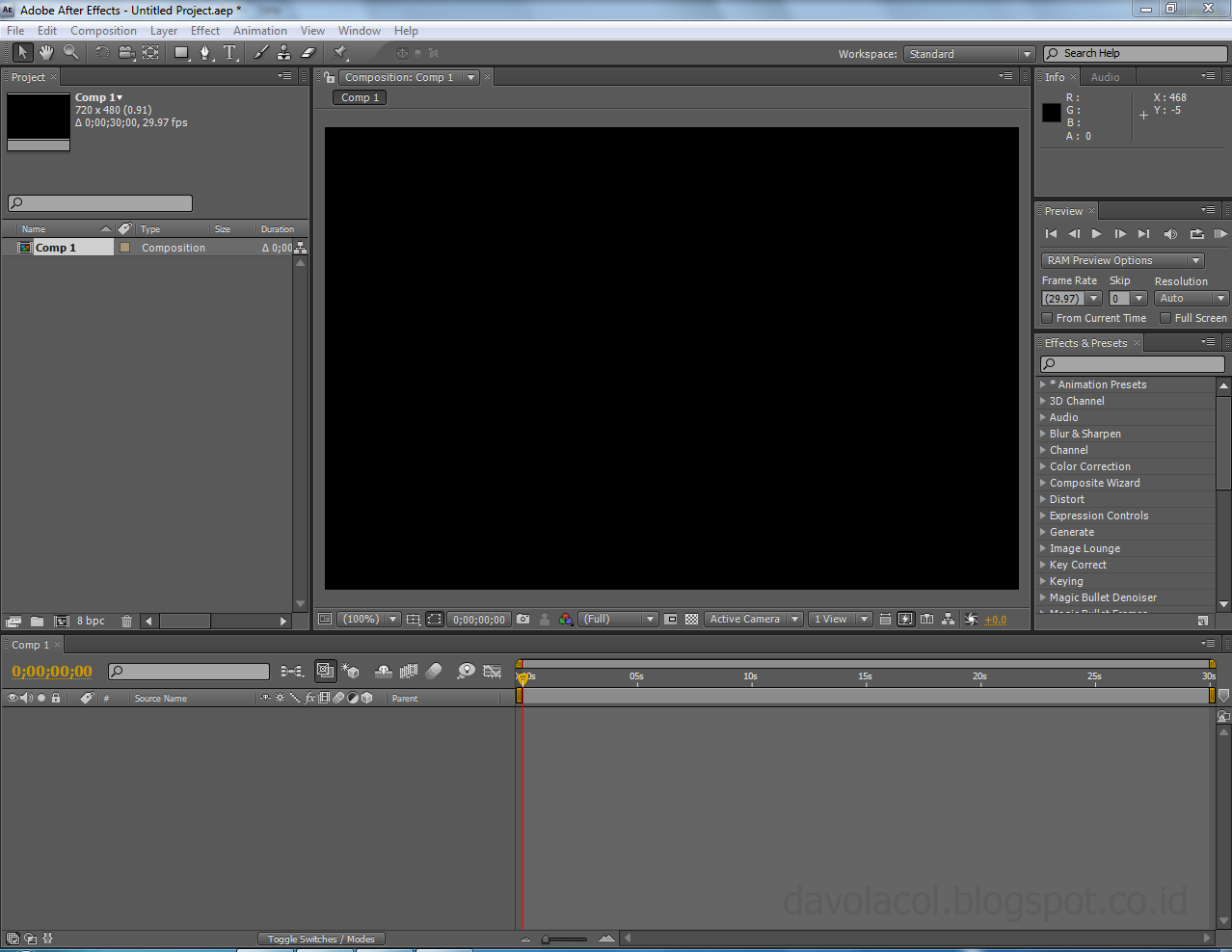Click the interpret footage icon in Project panel
Screen dimensions: 1232x952
coord(13,621)
